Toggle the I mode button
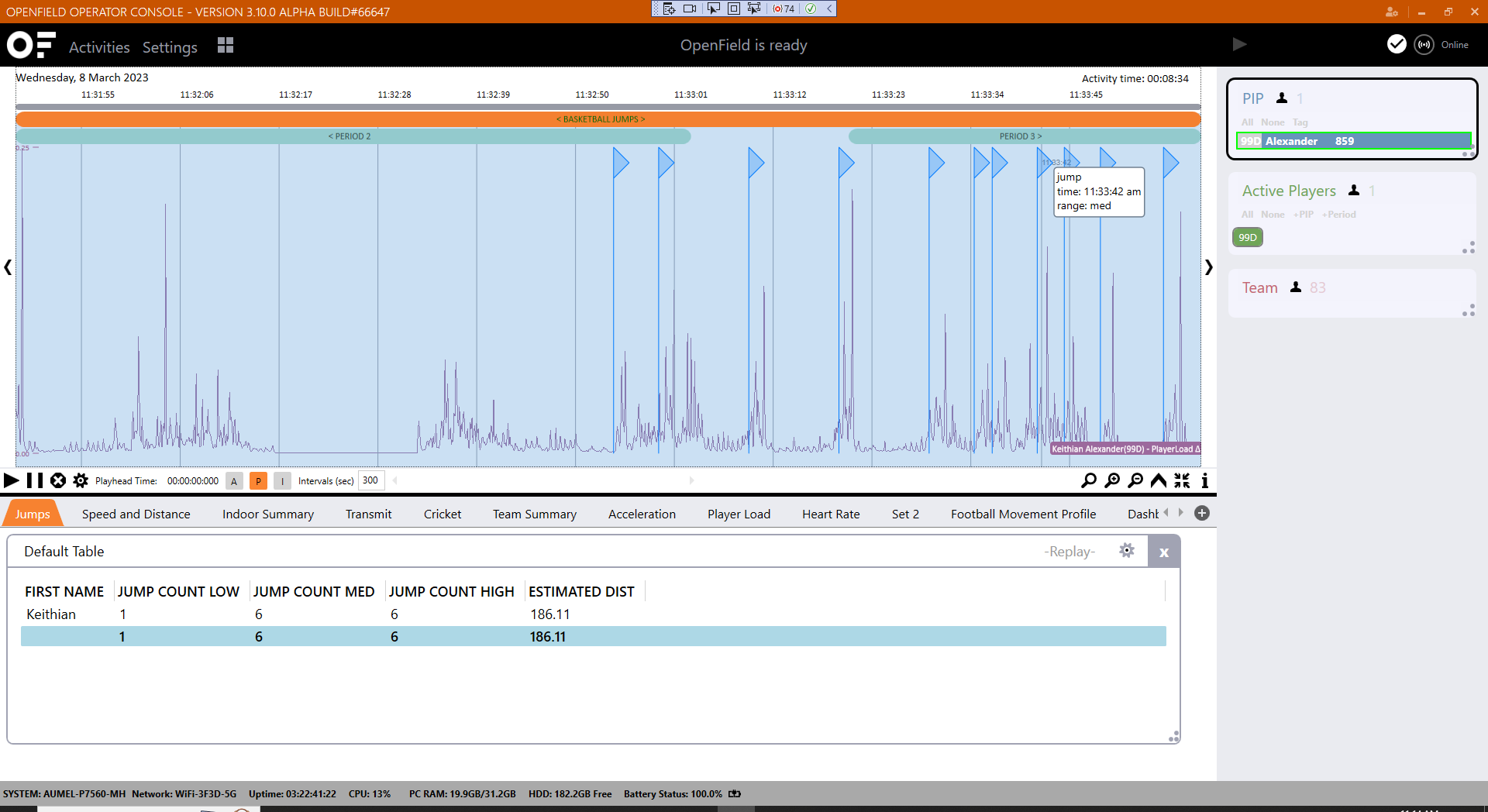The image size is (1488, 812). 282,480
